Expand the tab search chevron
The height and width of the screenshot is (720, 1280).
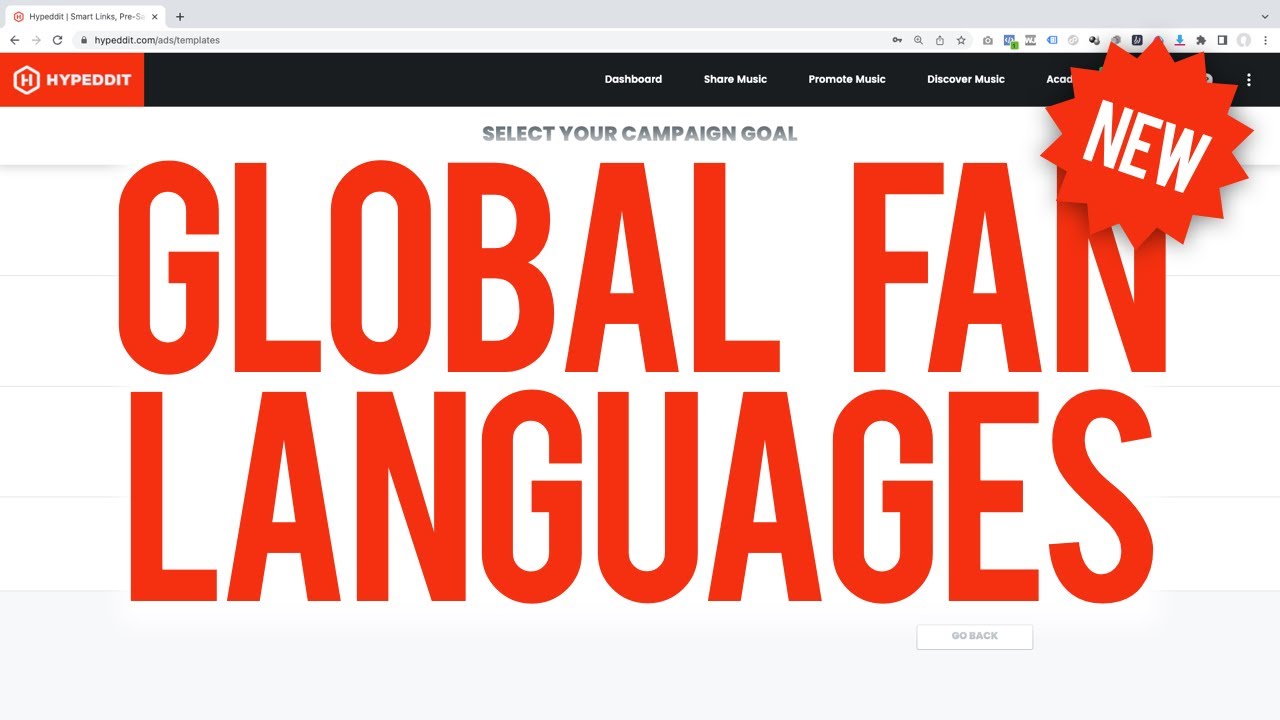pyautogui.click(x=1265, y=17)
